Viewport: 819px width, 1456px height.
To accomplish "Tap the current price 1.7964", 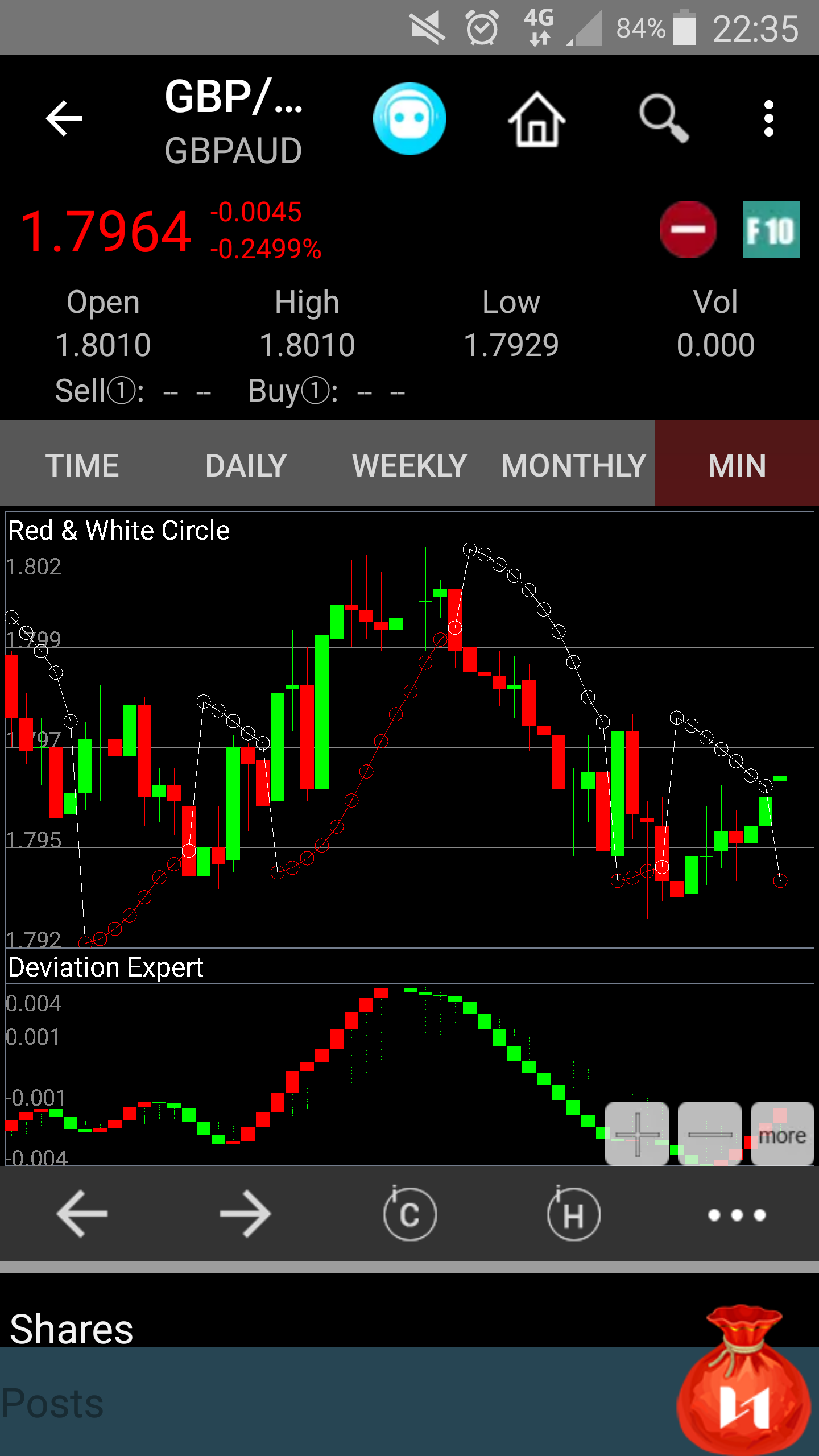I will (106, 231).
